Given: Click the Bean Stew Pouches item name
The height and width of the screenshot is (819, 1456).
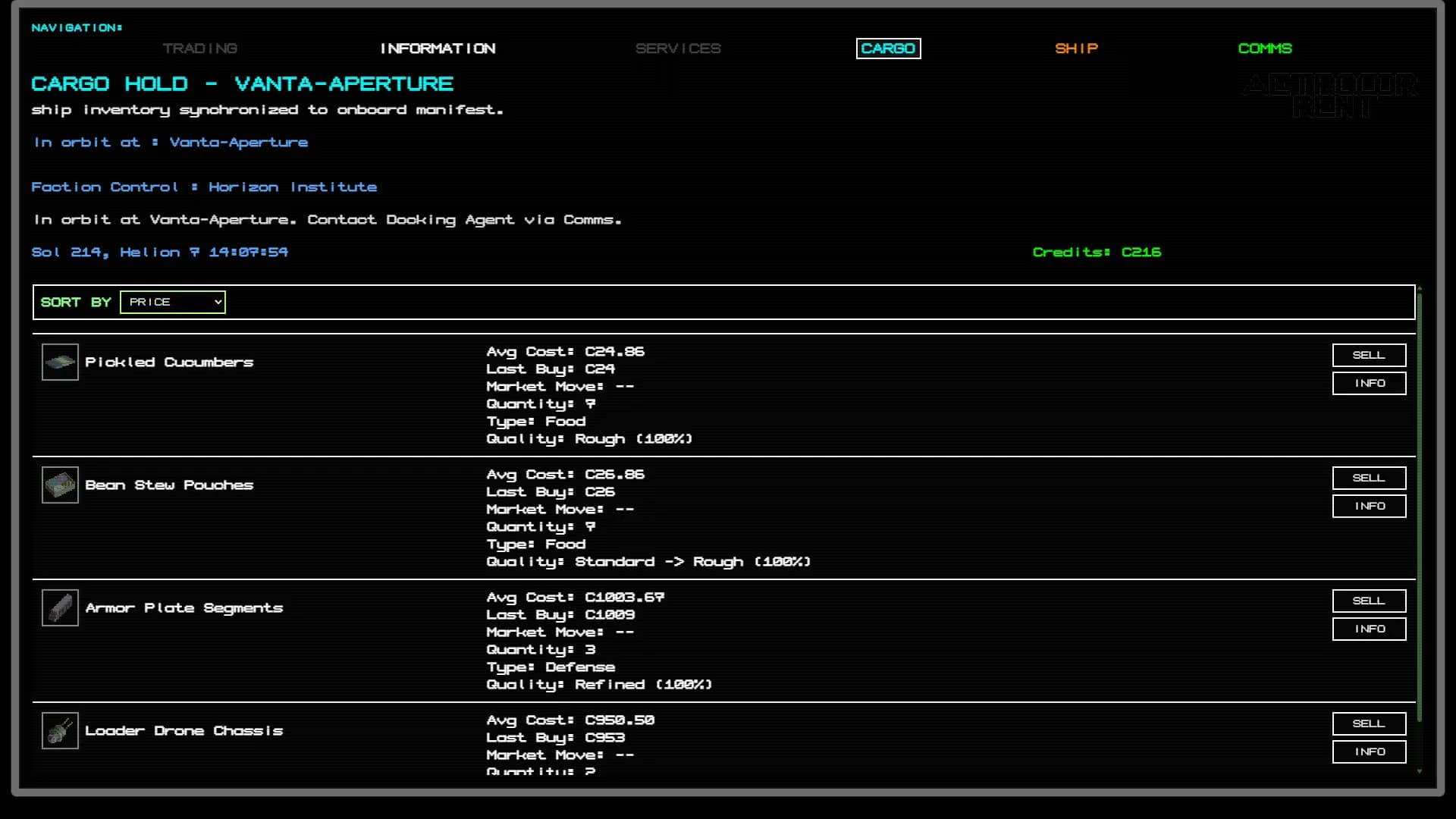Looking at the screenshot, I should 169,485.
